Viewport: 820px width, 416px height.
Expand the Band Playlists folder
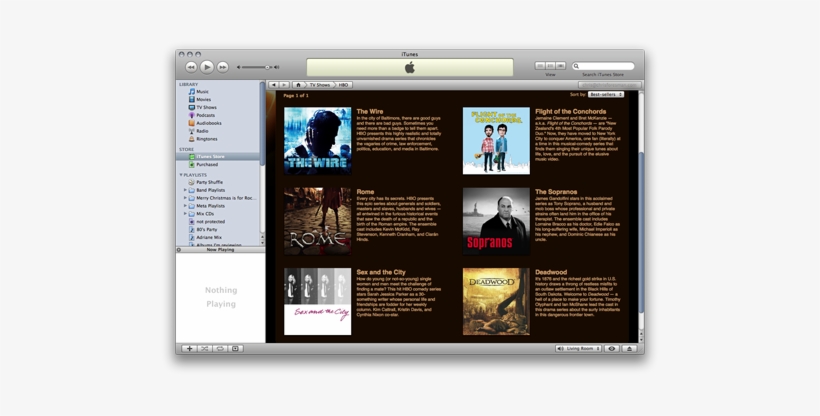click(x=185, y=190)
